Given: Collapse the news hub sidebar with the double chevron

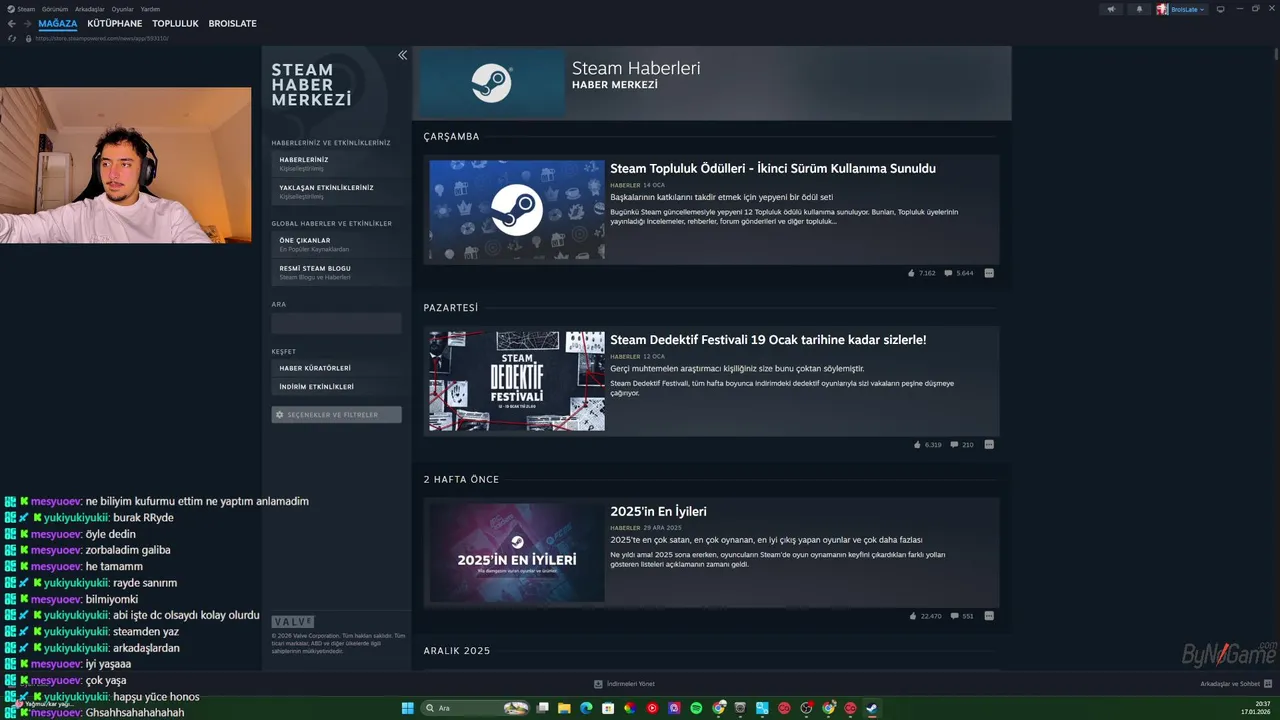Looking at the screenshot, I should 402,55.
